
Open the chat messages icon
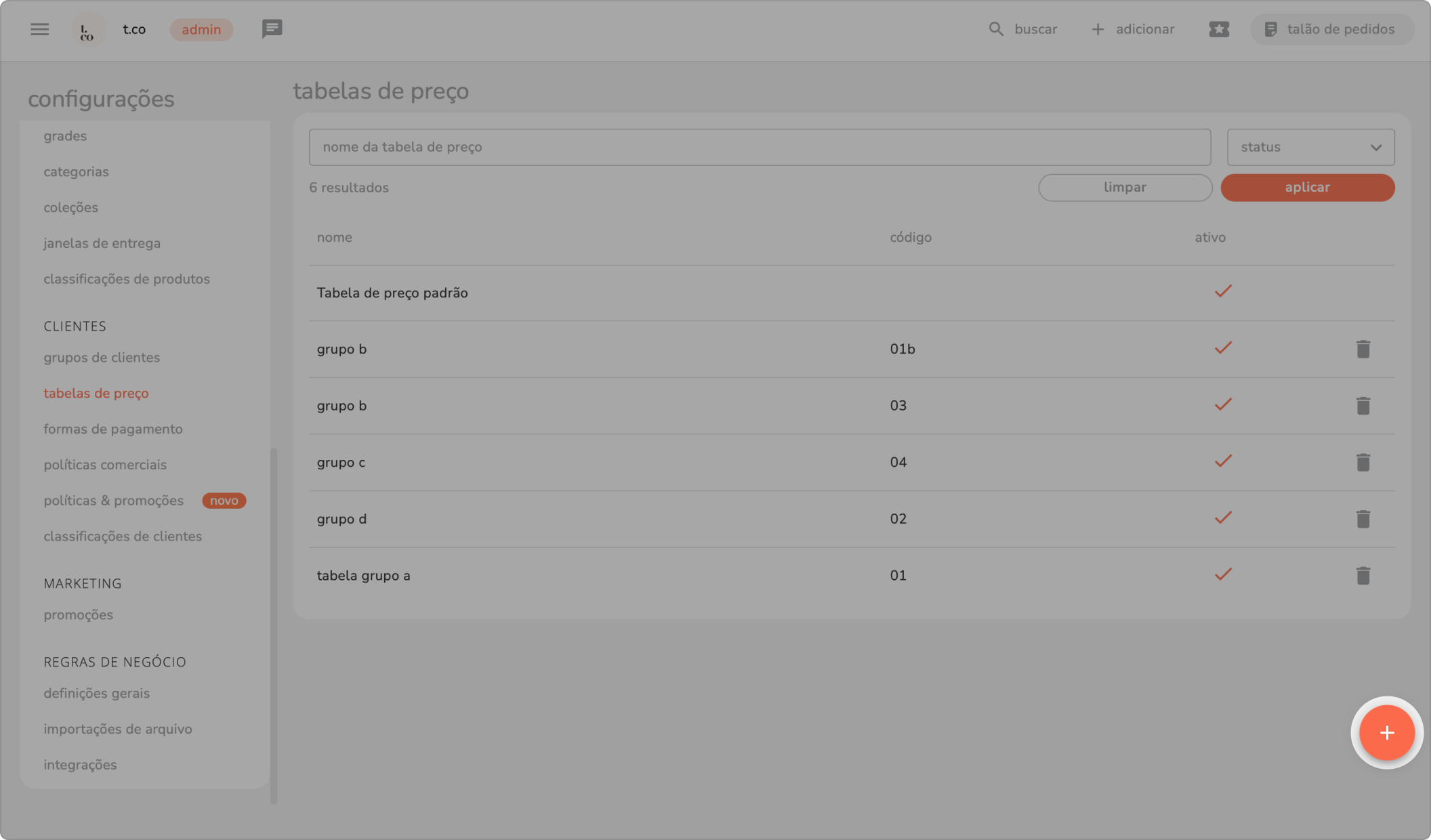click(x=272, y=29)
